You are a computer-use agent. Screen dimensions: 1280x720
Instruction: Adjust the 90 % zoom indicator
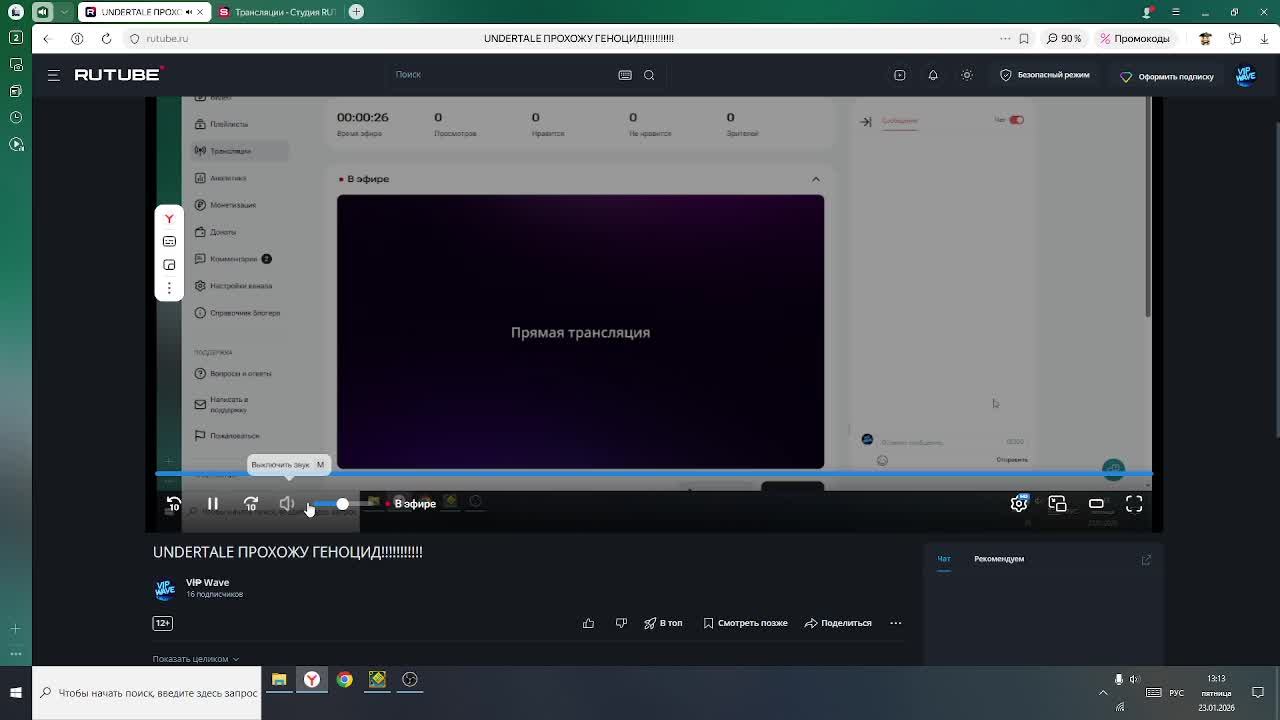(x=1064, y=38)
